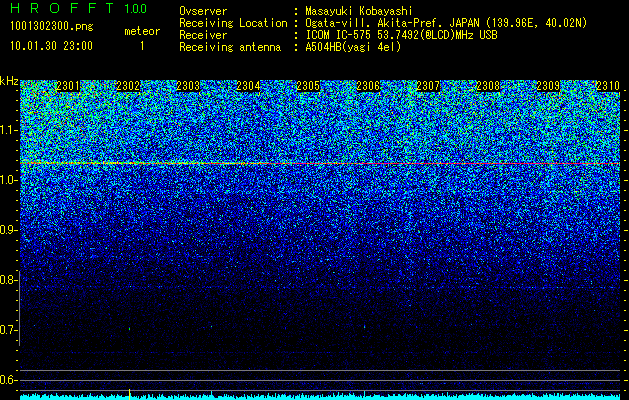Click observer name Masayuki Kobayashi
This screenshot has height=400, width=629.
(359, 11)
